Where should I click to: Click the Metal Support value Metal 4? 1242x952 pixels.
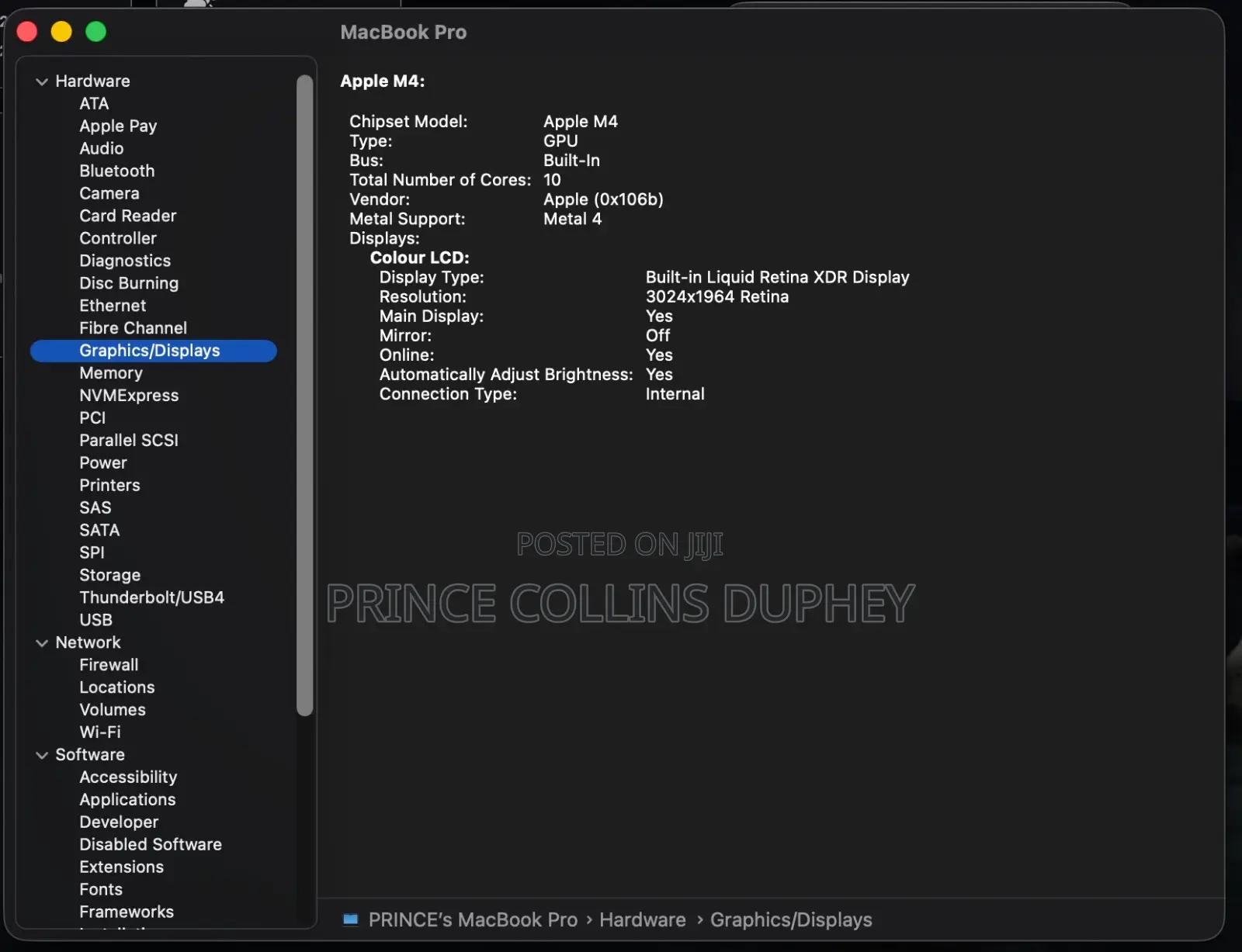pyautogui.click(x=572, y=219)
